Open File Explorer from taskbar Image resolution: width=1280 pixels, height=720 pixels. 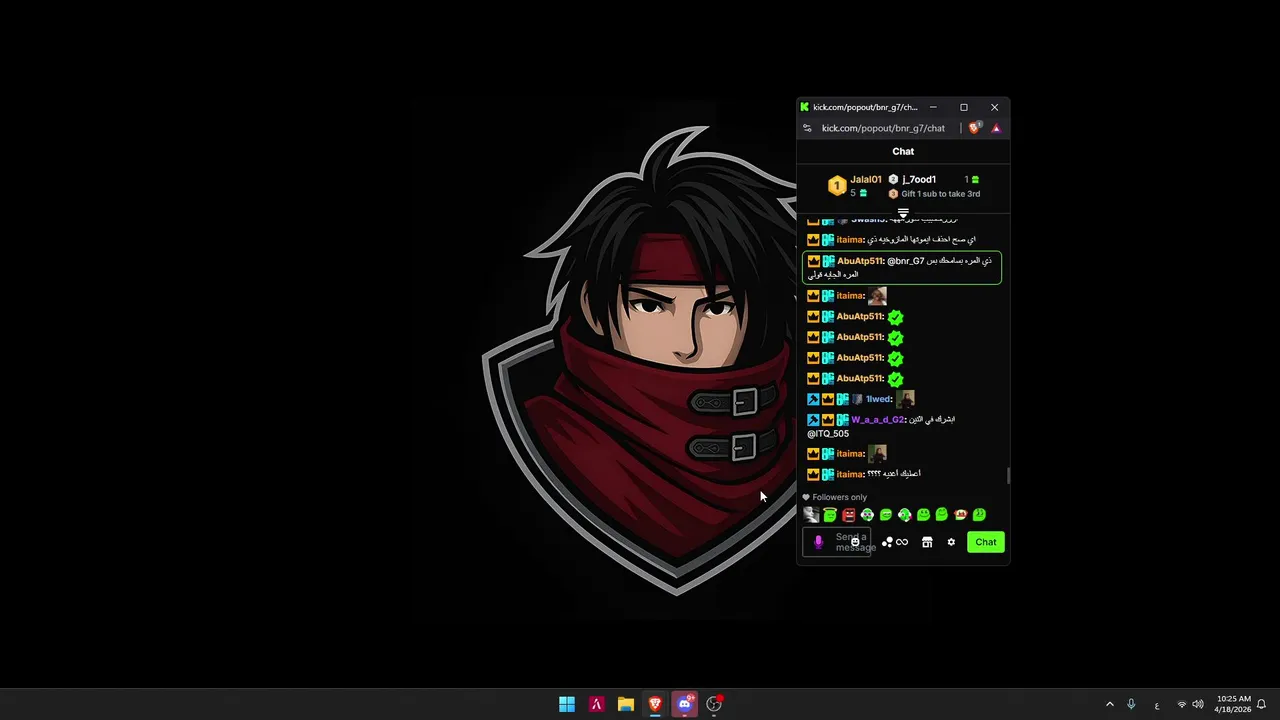click(x=626, y=704)
